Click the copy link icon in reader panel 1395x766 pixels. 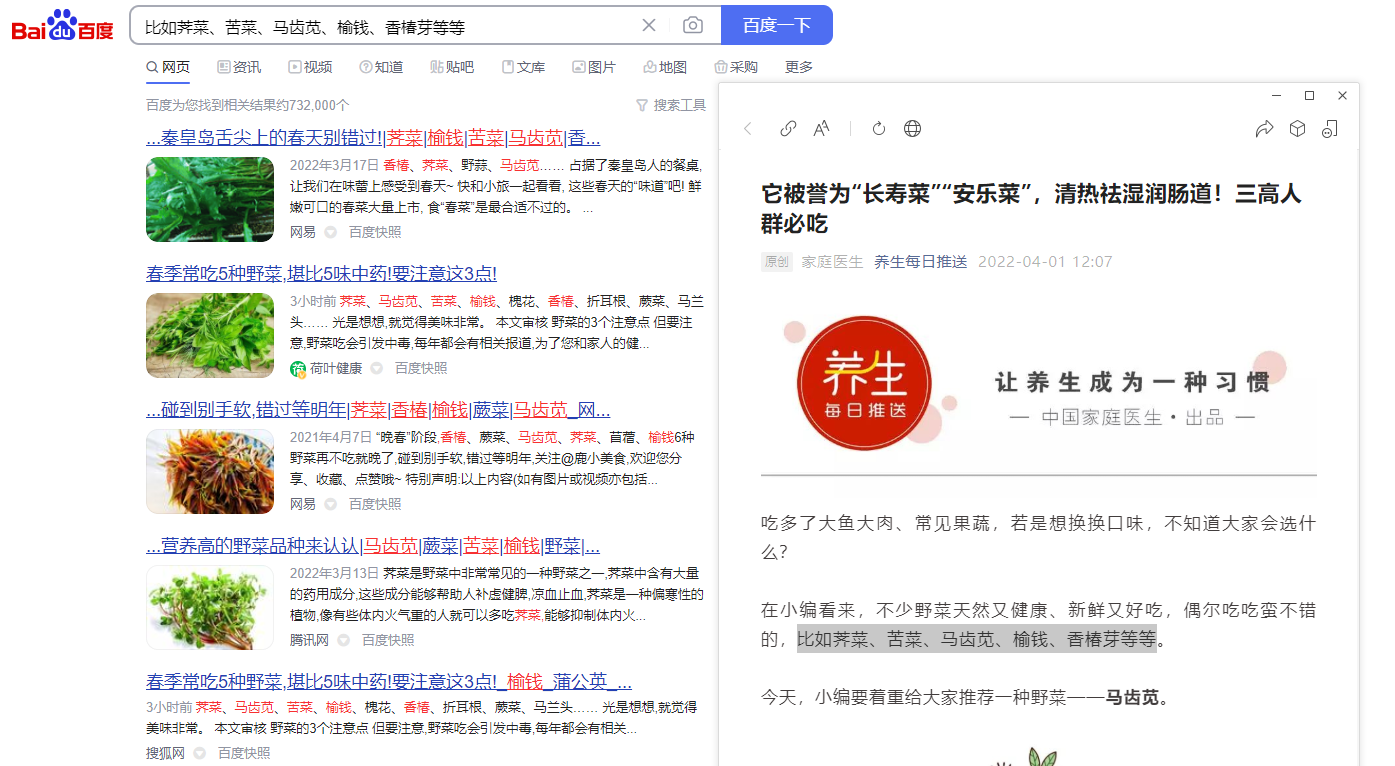point(788,128)
